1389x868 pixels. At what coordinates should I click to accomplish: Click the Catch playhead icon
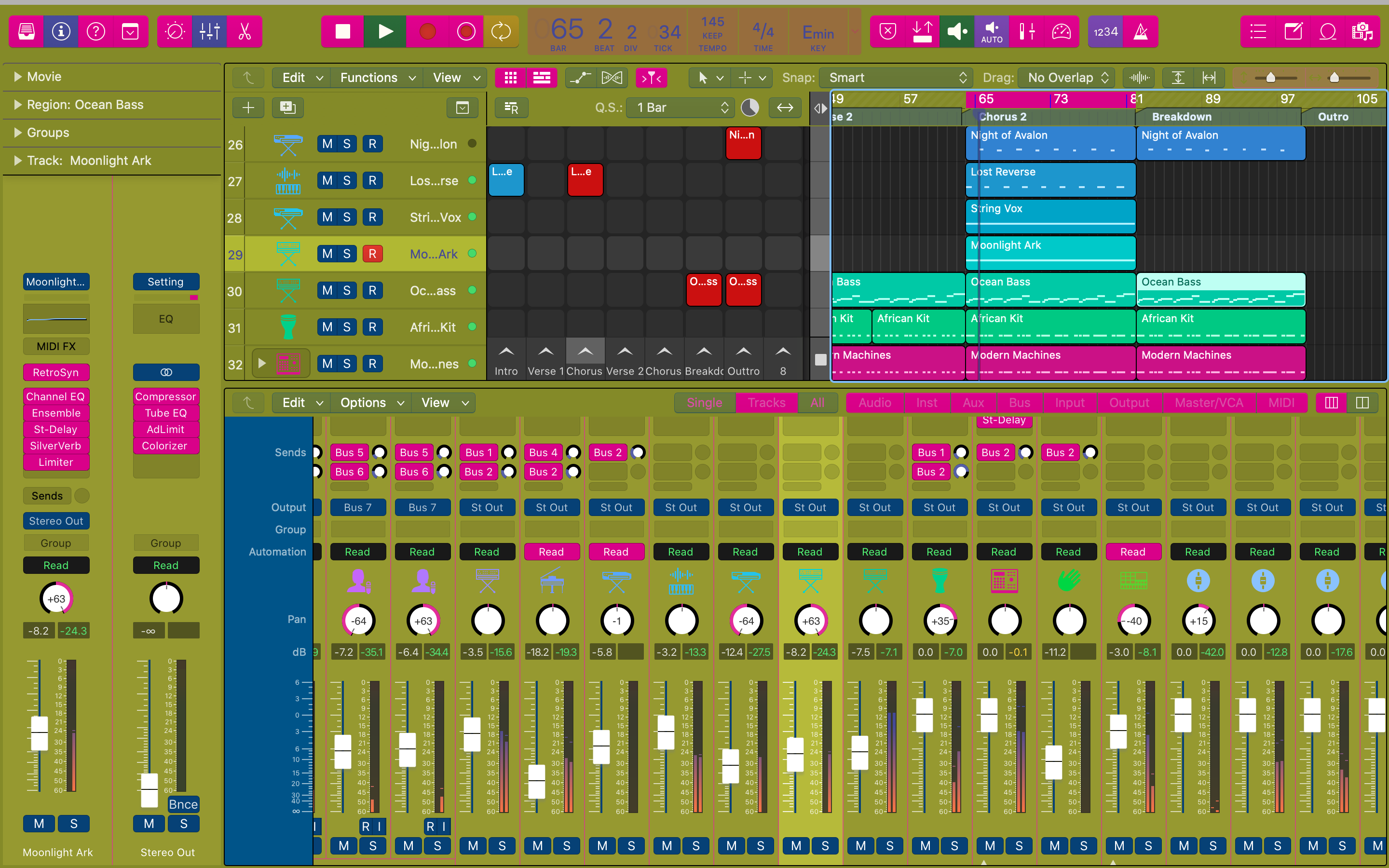[652, 78]
